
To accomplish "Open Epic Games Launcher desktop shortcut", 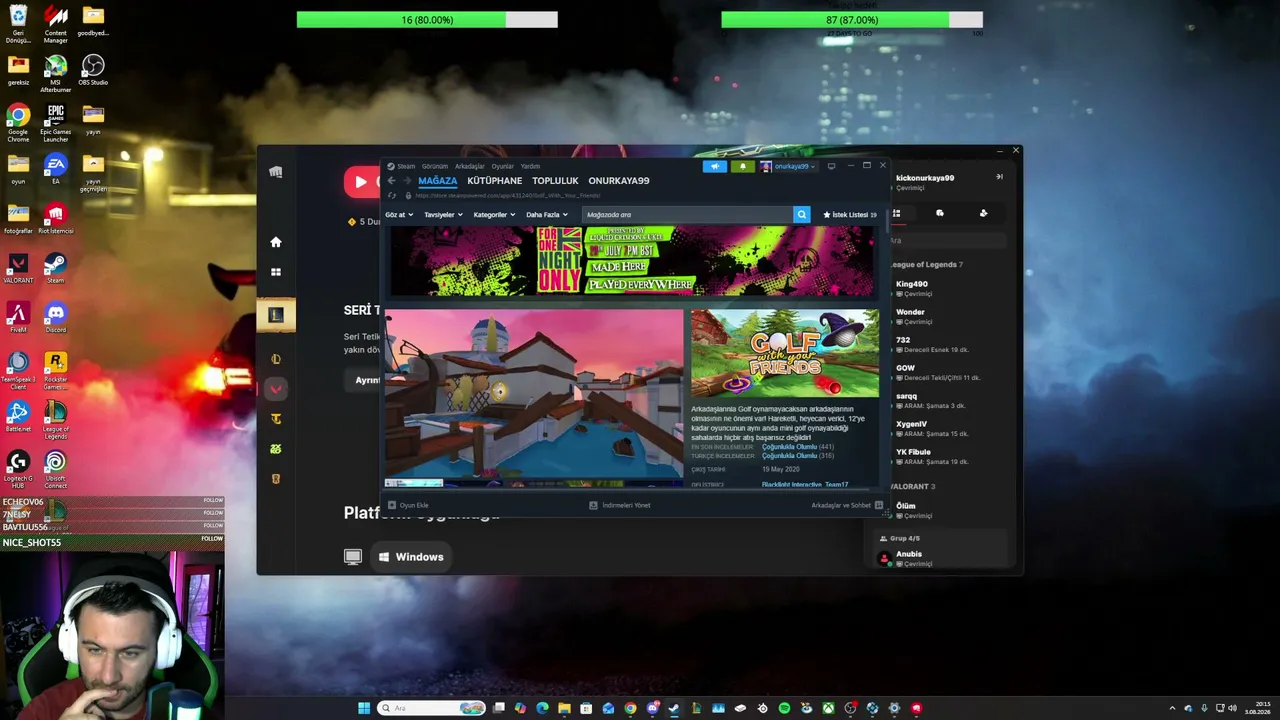I will tap(56, 123).
